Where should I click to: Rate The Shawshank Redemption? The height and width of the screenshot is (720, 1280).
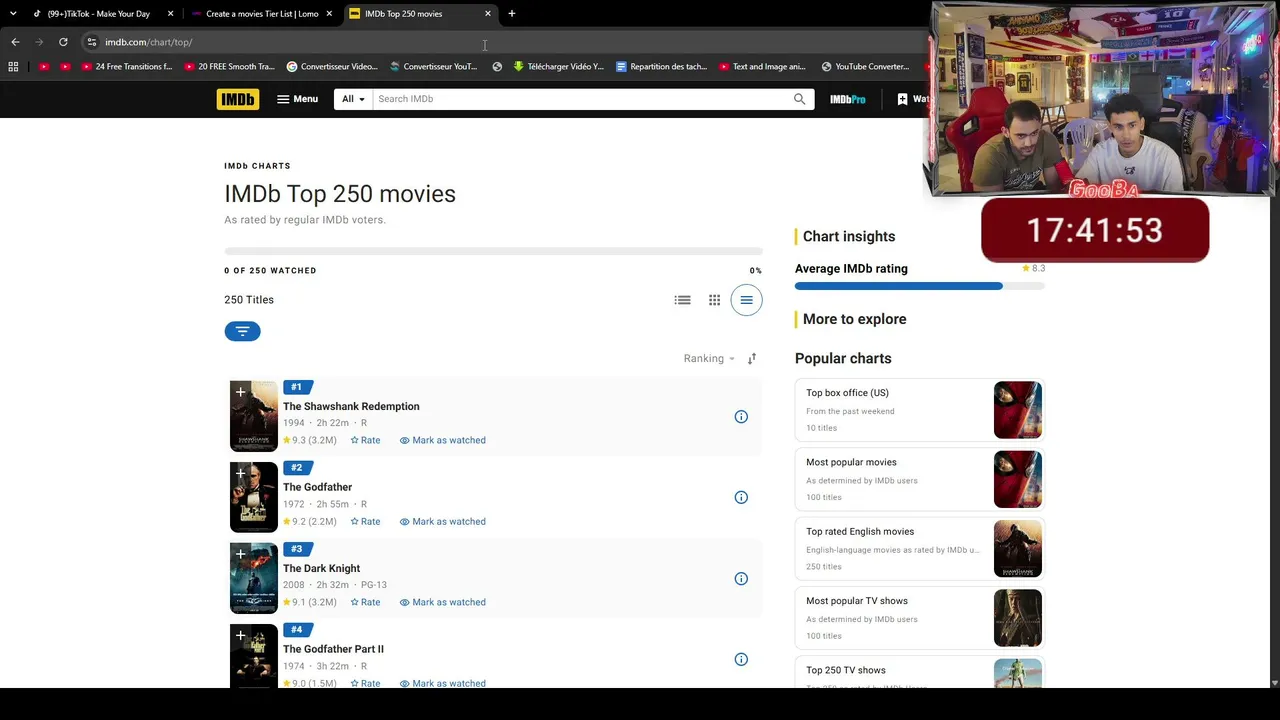click(365, 440)
